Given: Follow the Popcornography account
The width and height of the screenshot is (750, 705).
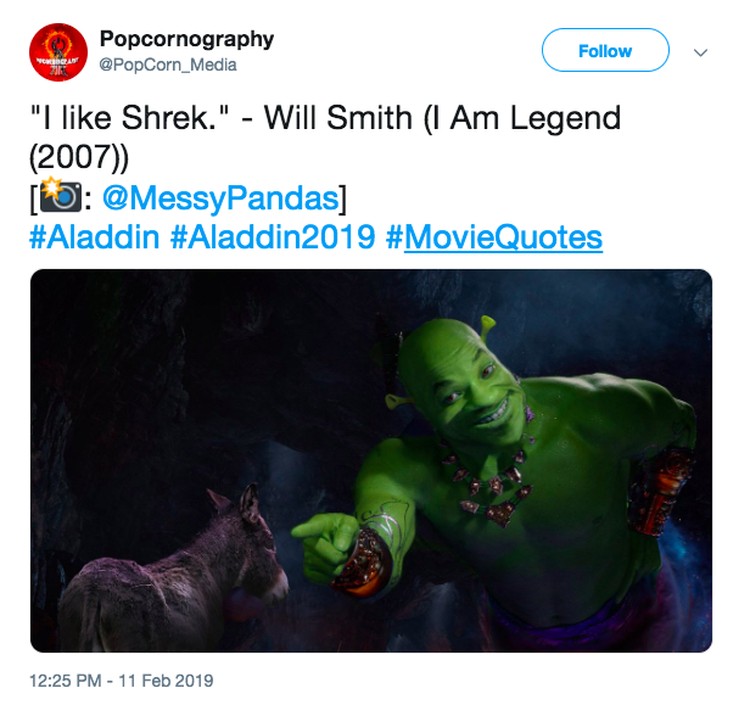Looking at the screenshot, I should click(605, 50).
